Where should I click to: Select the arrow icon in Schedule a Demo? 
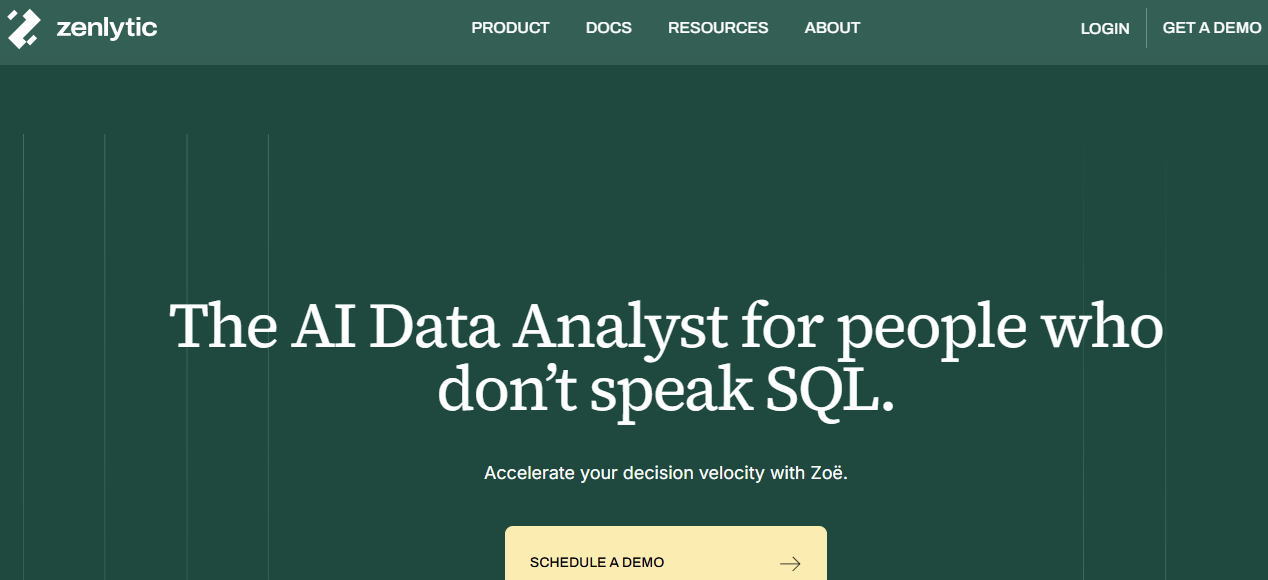pyautogui.click(x=790, y=562)
